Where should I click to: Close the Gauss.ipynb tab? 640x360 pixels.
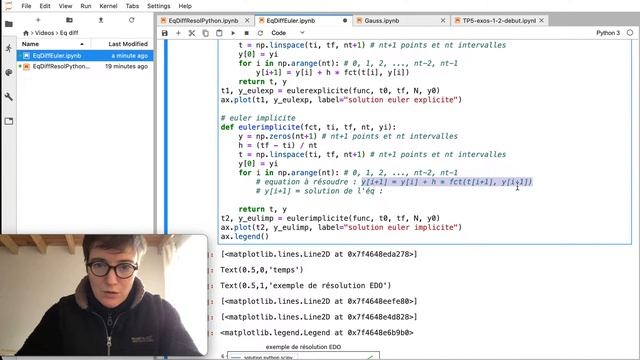443,20
